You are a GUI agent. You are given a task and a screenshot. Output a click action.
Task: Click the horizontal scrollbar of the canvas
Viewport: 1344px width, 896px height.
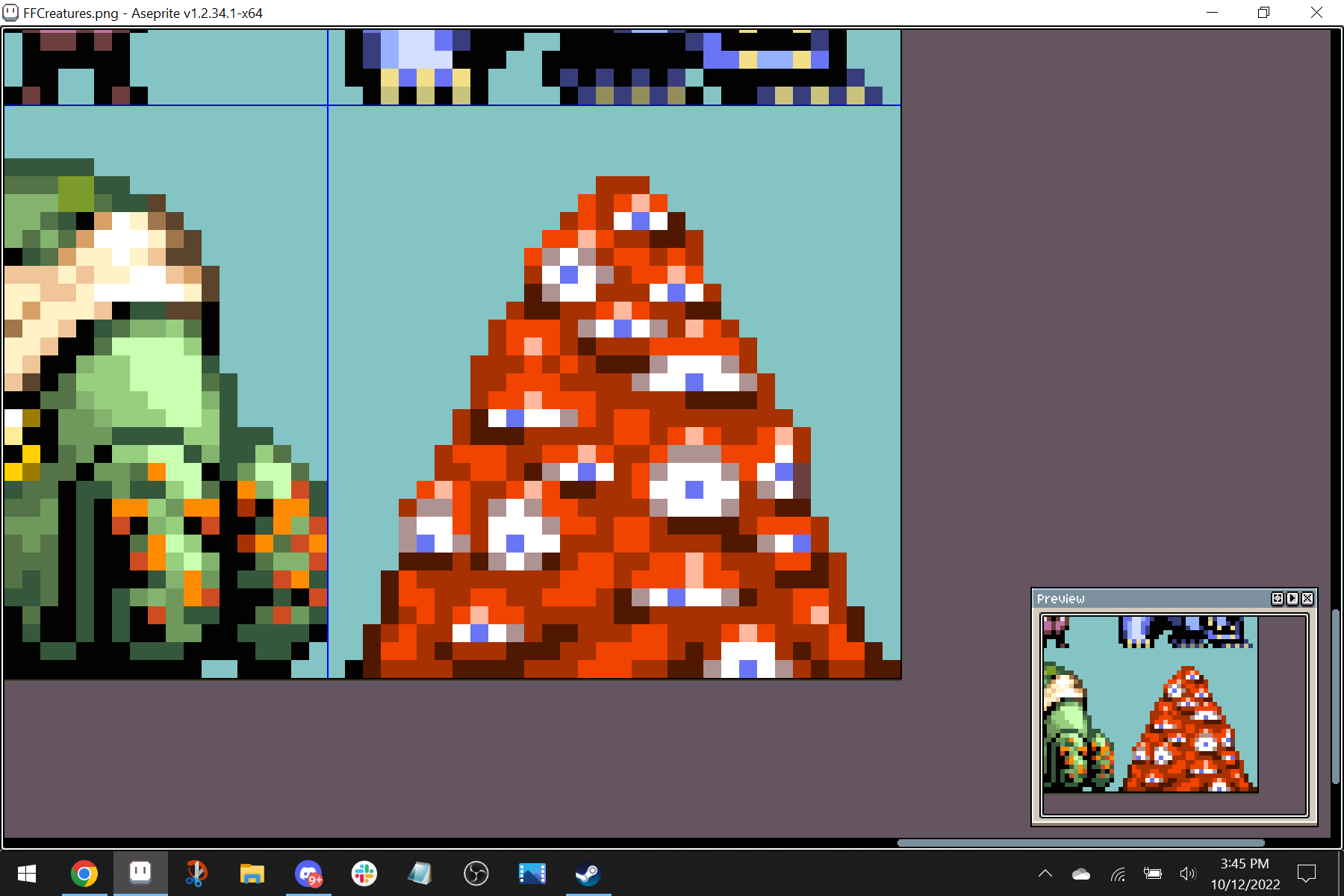(1080, 843)
